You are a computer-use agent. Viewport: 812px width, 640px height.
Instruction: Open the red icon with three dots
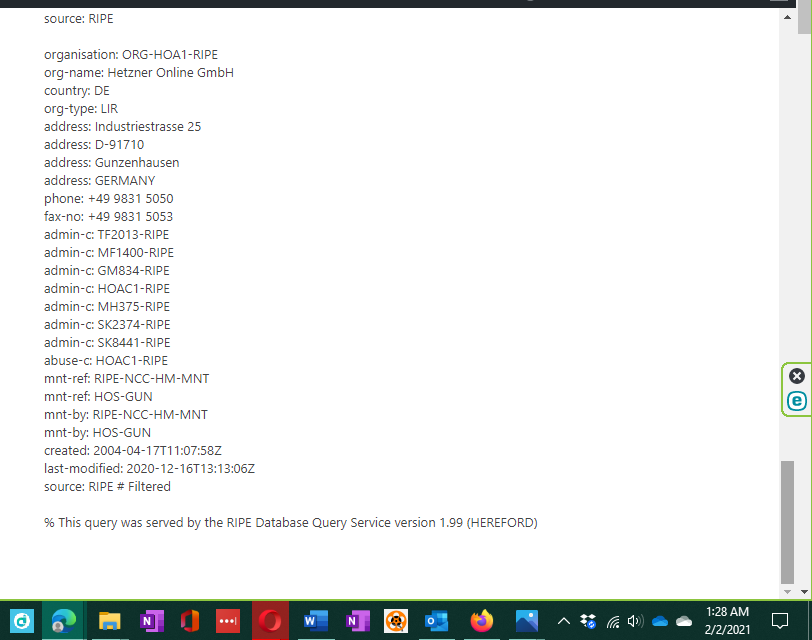[229, 621]
